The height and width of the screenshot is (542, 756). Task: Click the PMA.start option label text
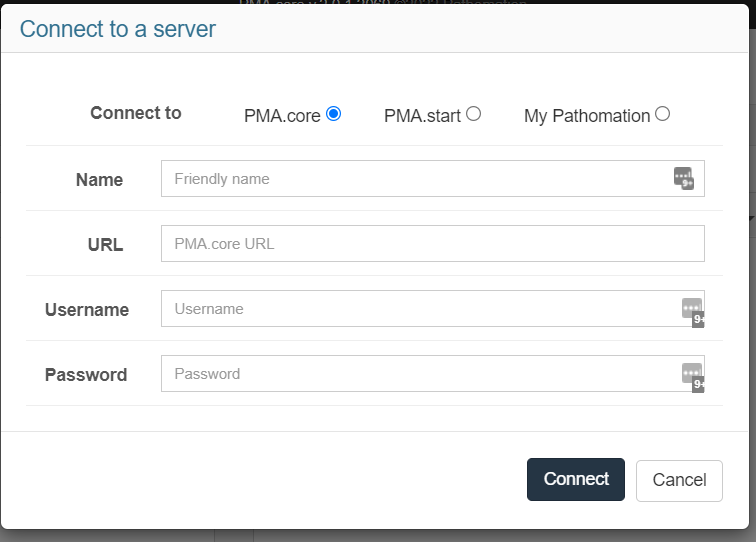click(x=422, y=116)
